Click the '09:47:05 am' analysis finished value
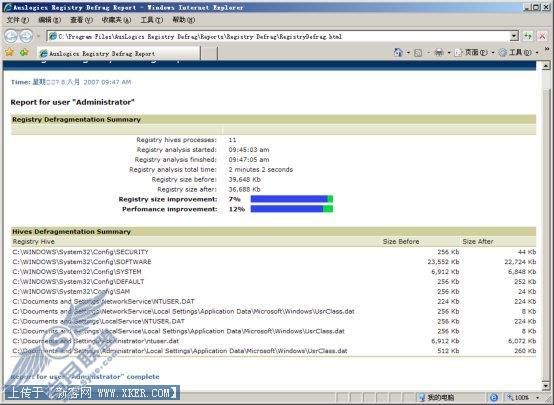The height and width of the screenshot is (405, 554). pos(249,160)
